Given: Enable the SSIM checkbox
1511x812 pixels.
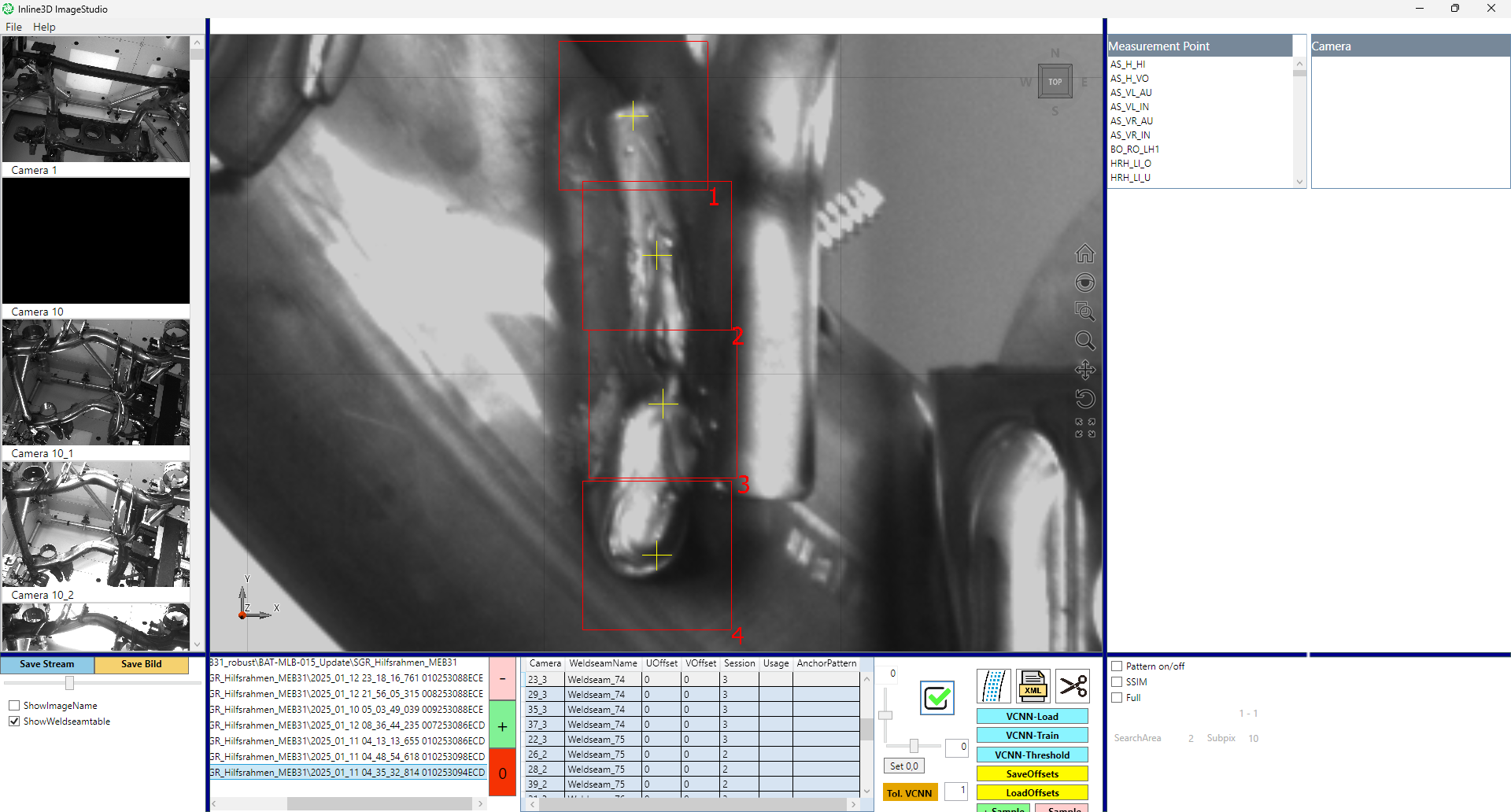Looking at the screenshot, I should (1117, 682).
